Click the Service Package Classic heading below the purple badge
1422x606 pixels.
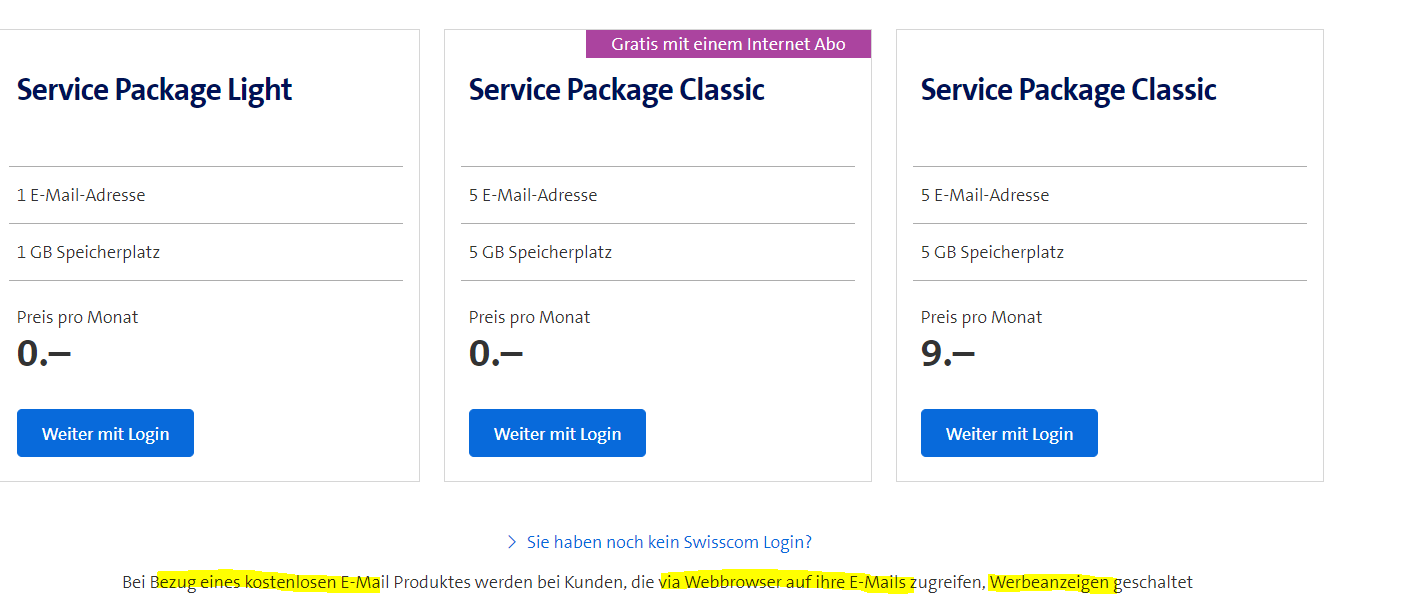[616, 90]
